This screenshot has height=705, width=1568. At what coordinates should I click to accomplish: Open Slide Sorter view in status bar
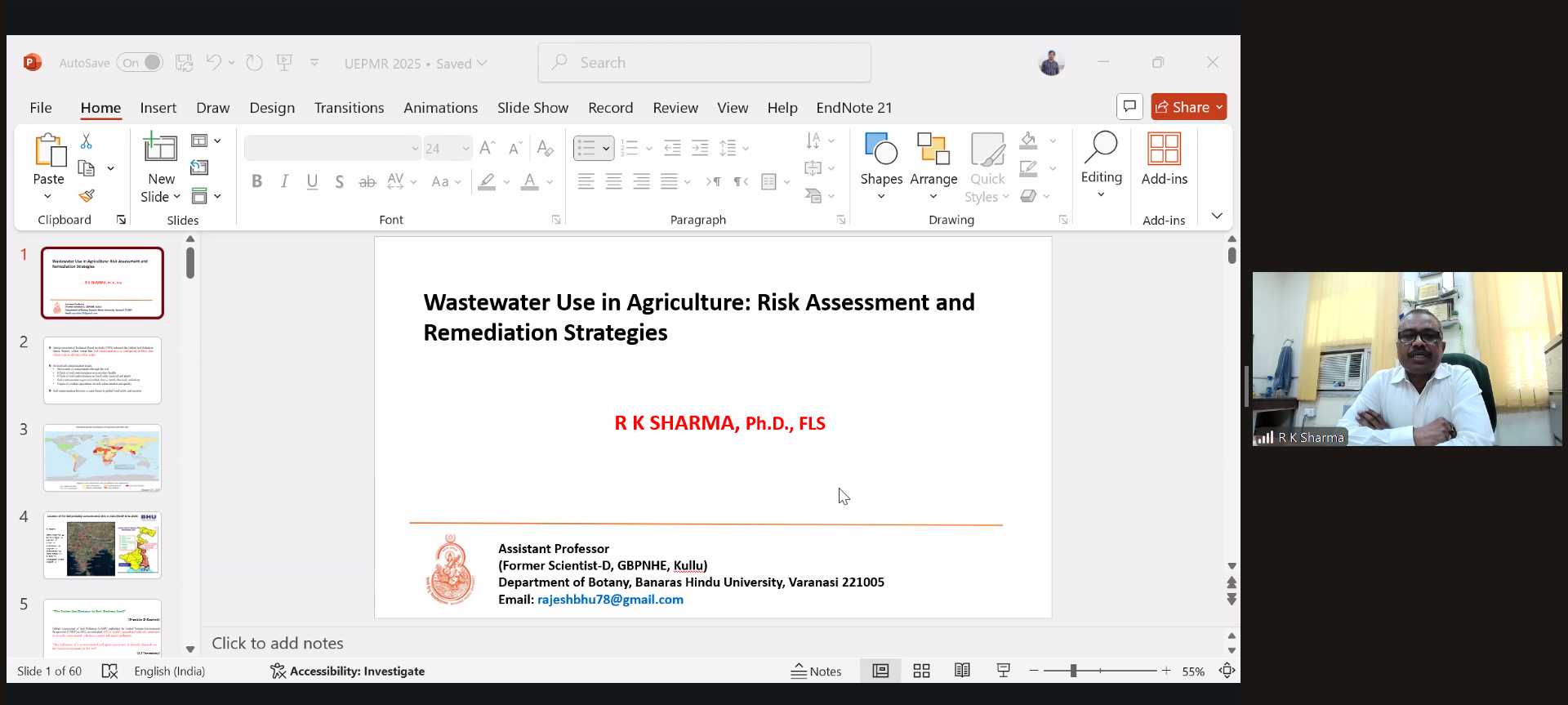point(921,671)
